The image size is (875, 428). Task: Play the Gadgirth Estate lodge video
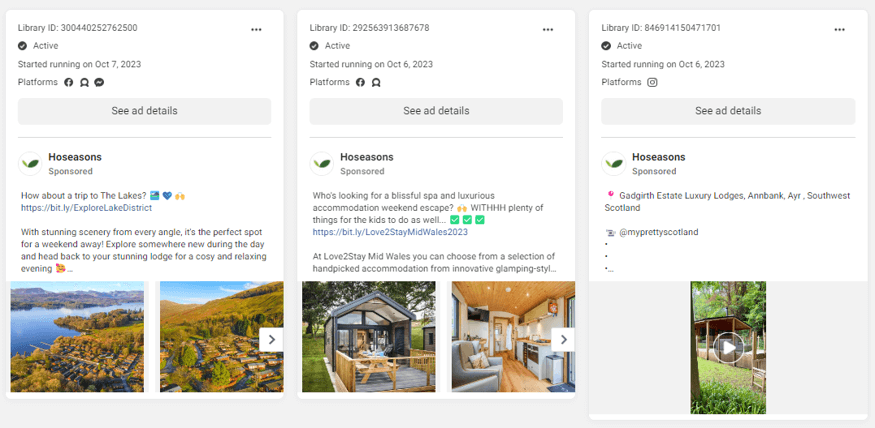click(728, 348)
